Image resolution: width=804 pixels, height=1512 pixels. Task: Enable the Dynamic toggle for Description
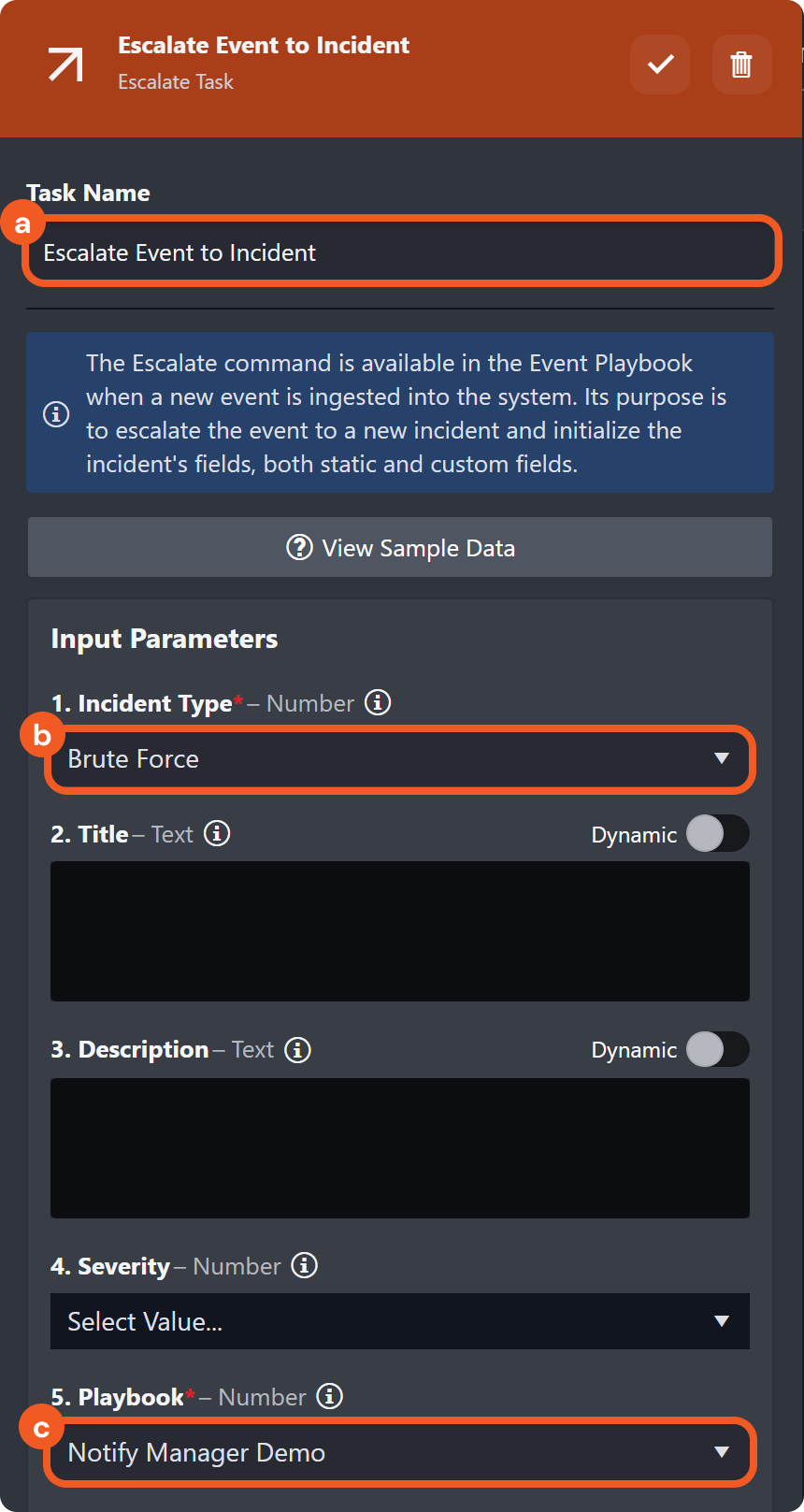(717, 1050)
